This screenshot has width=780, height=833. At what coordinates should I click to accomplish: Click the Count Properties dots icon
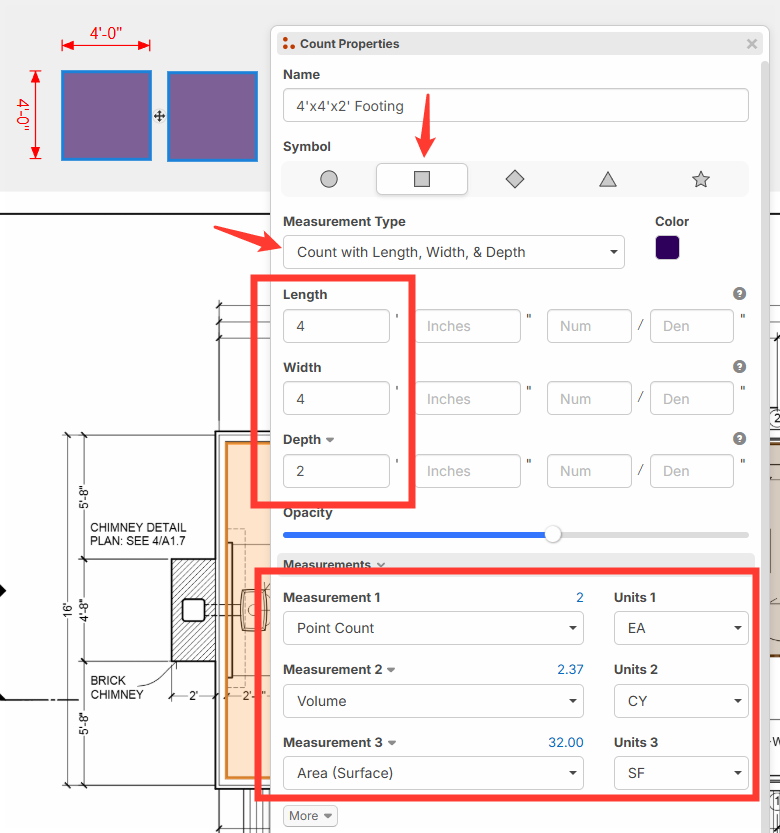coord(289,44)
